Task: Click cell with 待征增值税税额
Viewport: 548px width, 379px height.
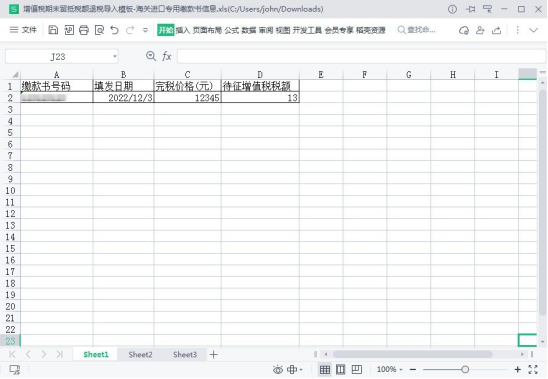Action: [x=260, y=86]
